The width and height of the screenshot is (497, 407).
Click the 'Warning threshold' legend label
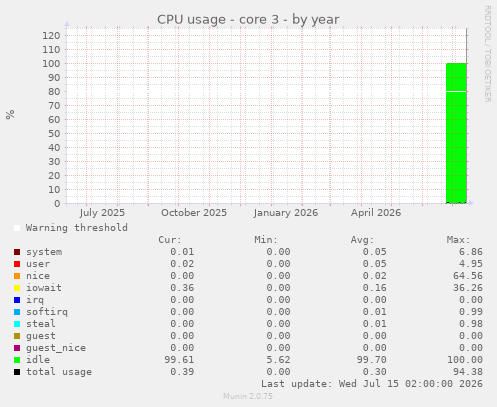click(x=77, y=228)
